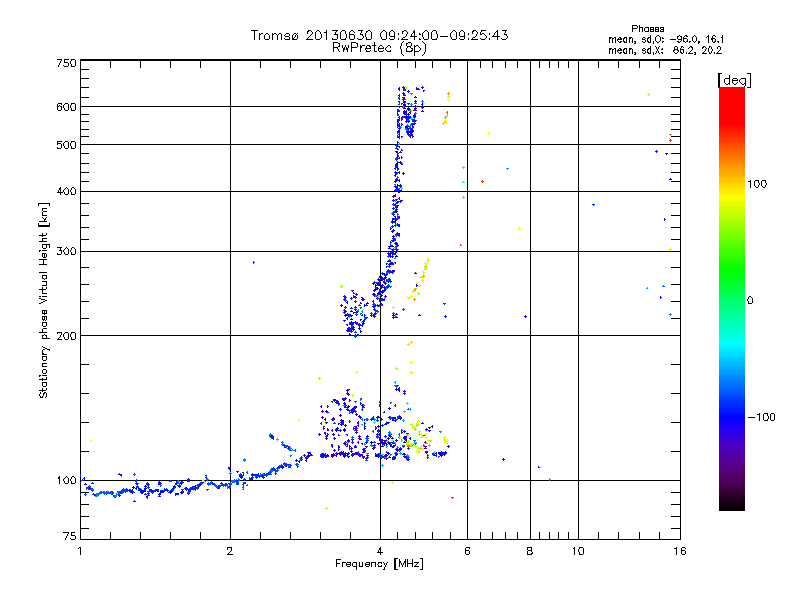800x600 pixels.
Task: Click the x-axis tick label '1'
Action: click(80, 551)
